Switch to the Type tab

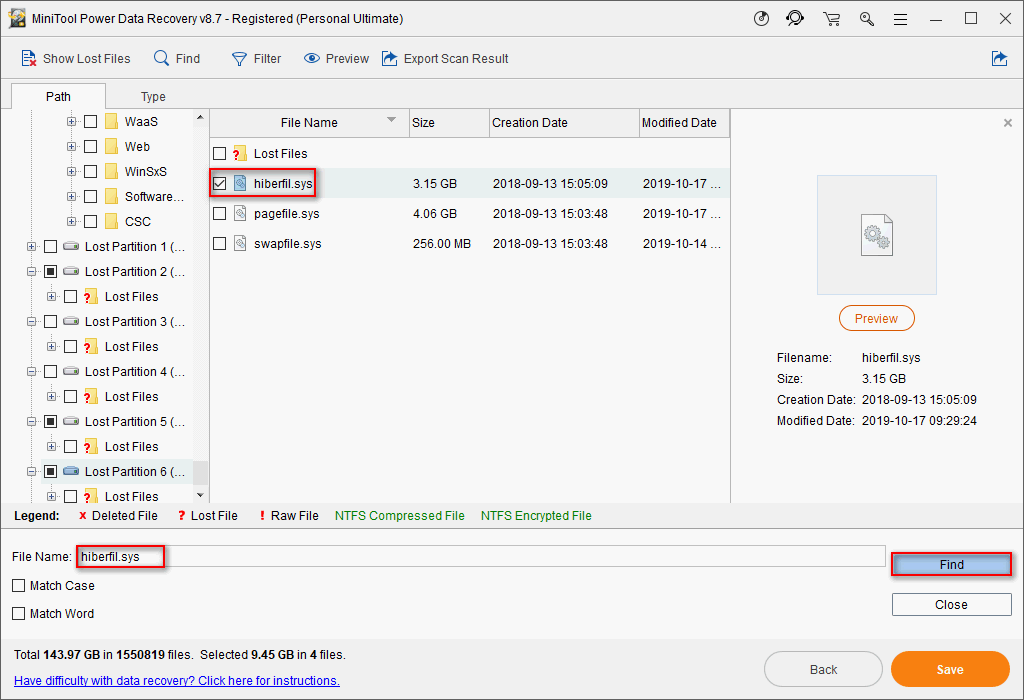(x=153, y=97)
